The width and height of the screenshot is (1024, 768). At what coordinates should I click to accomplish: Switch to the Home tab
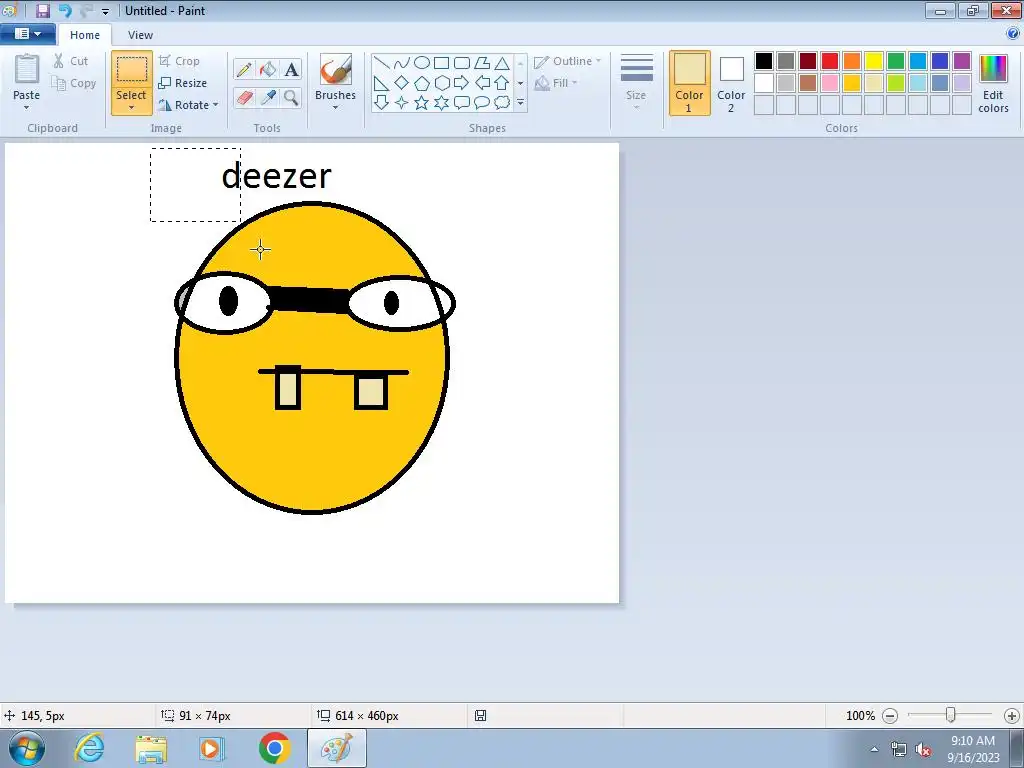coord(85,35)
